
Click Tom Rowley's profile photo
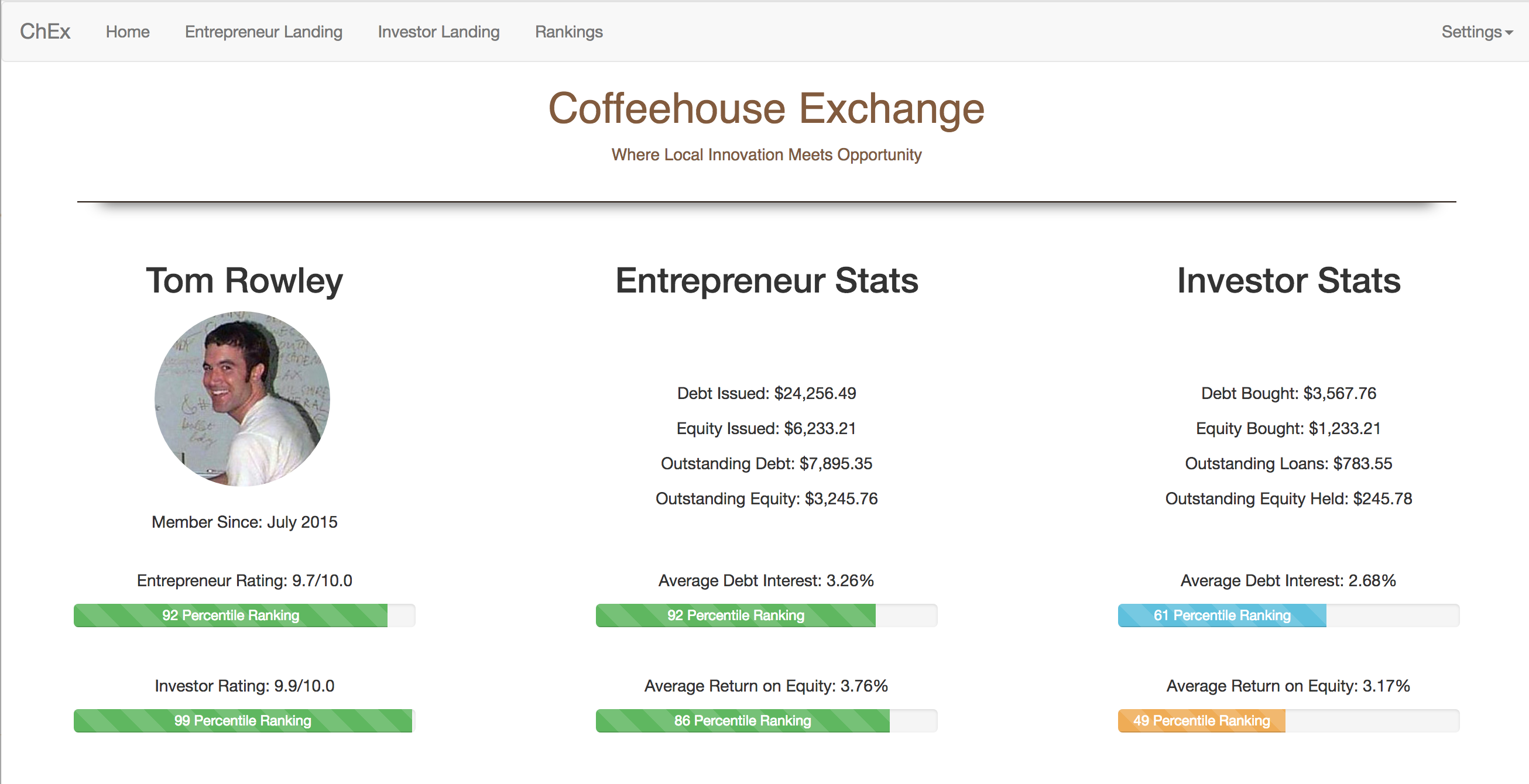pyautogui.click(x=242, y=398)
